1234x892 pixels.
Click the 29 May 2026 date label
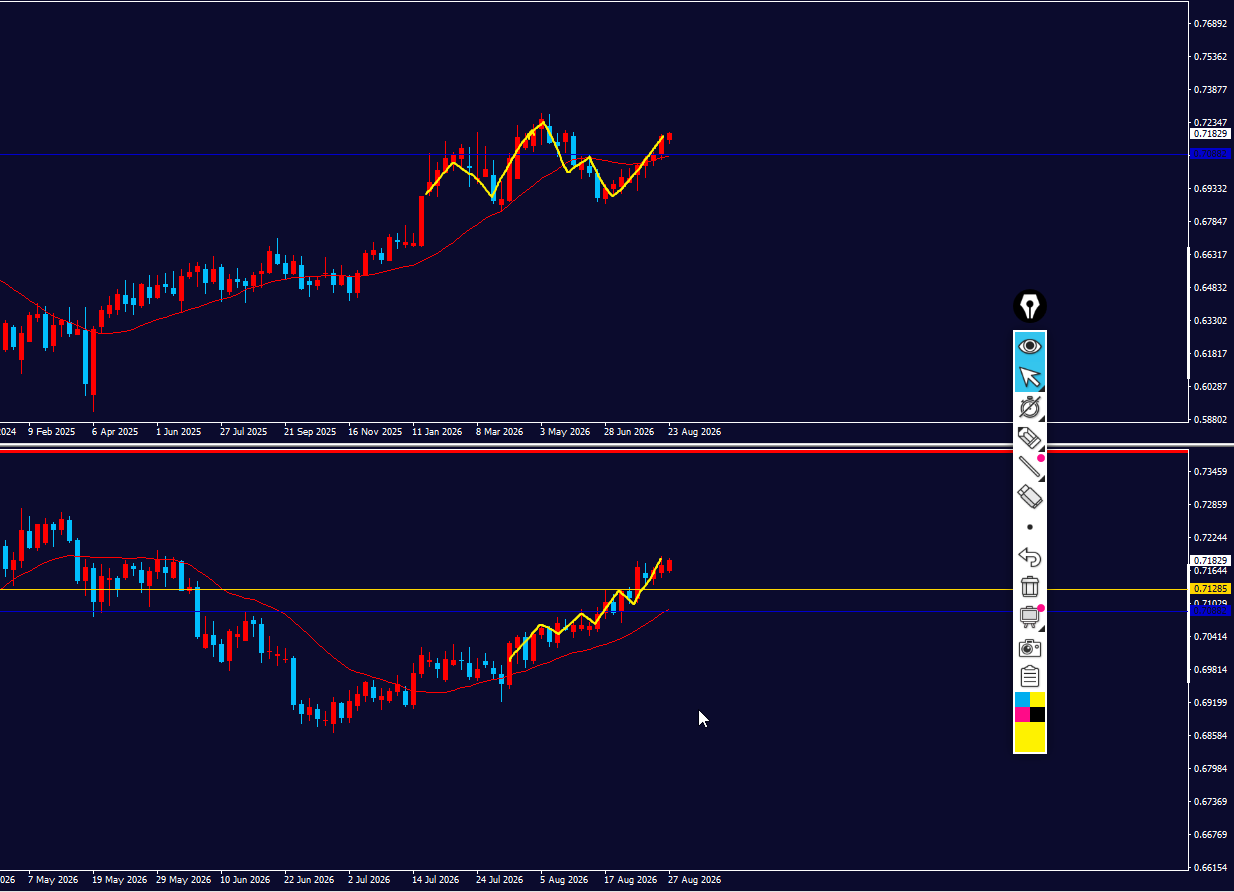183,880
